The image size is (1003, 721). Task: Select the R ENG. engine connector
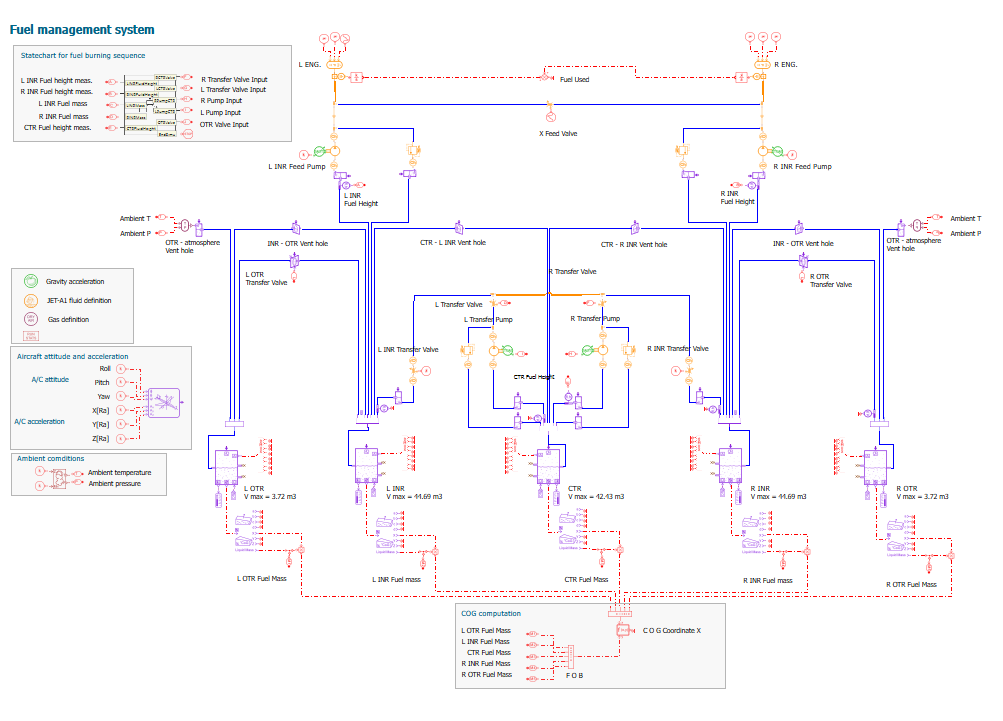pyautogui.click(x=762, y=65)
